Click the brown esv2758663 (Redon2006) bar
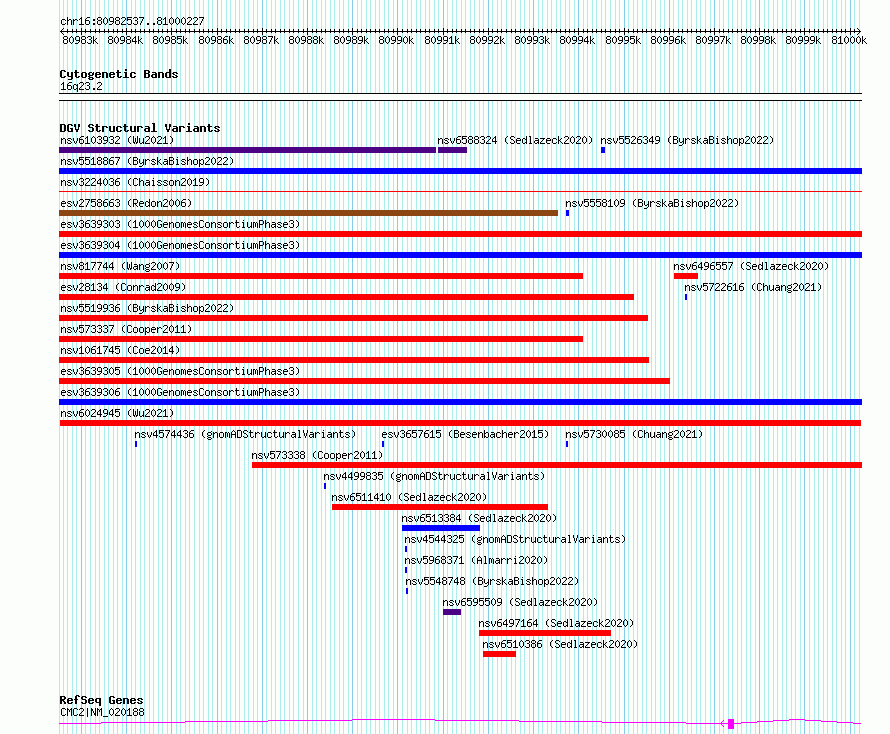This screenshot has width=890, height=734. click(x=308, y=213)
